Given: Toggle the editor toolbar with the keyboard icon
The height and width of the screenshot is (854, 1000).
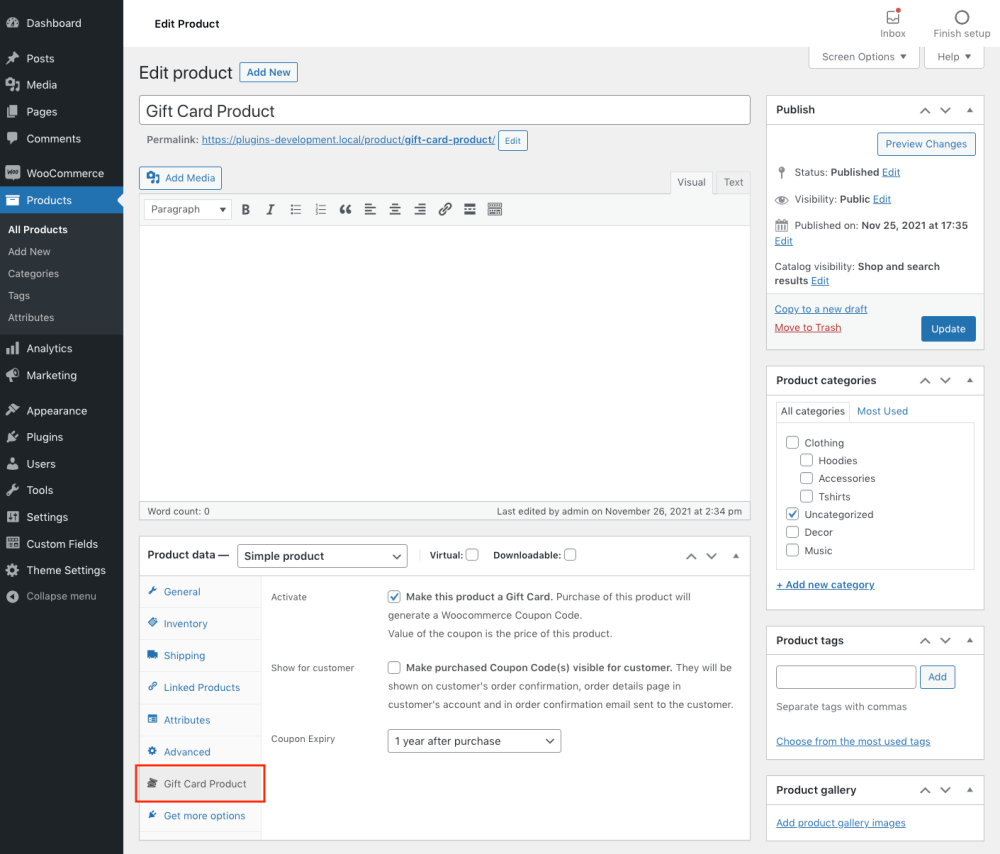Looking at the screenshot, I should point(494,209).
